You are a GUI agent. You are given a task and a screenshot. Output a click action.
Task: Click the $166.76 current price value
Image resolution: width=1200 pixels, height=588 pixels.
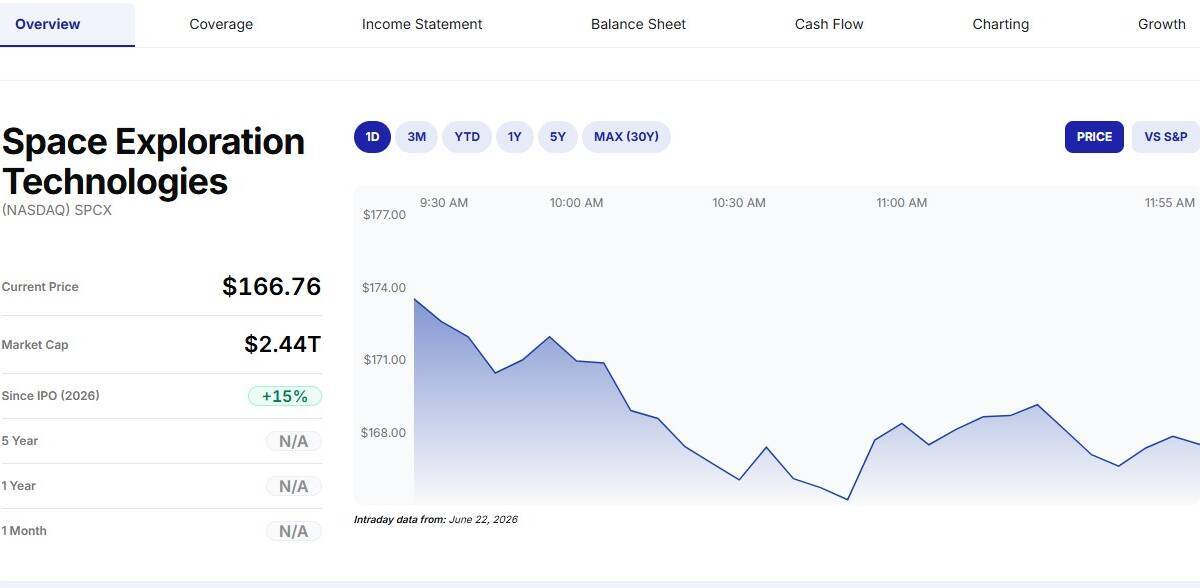(272, 287)
